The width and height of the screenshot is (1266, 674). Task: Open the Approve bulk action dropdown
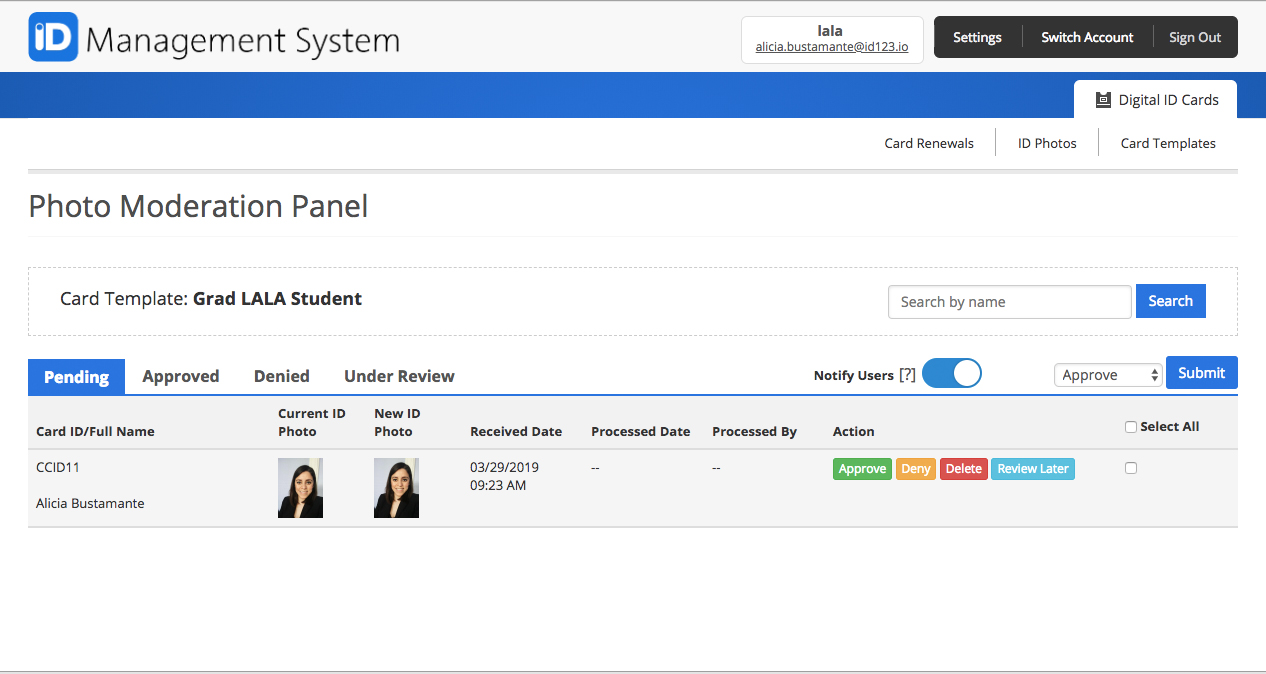click(x=1108, y=375)
